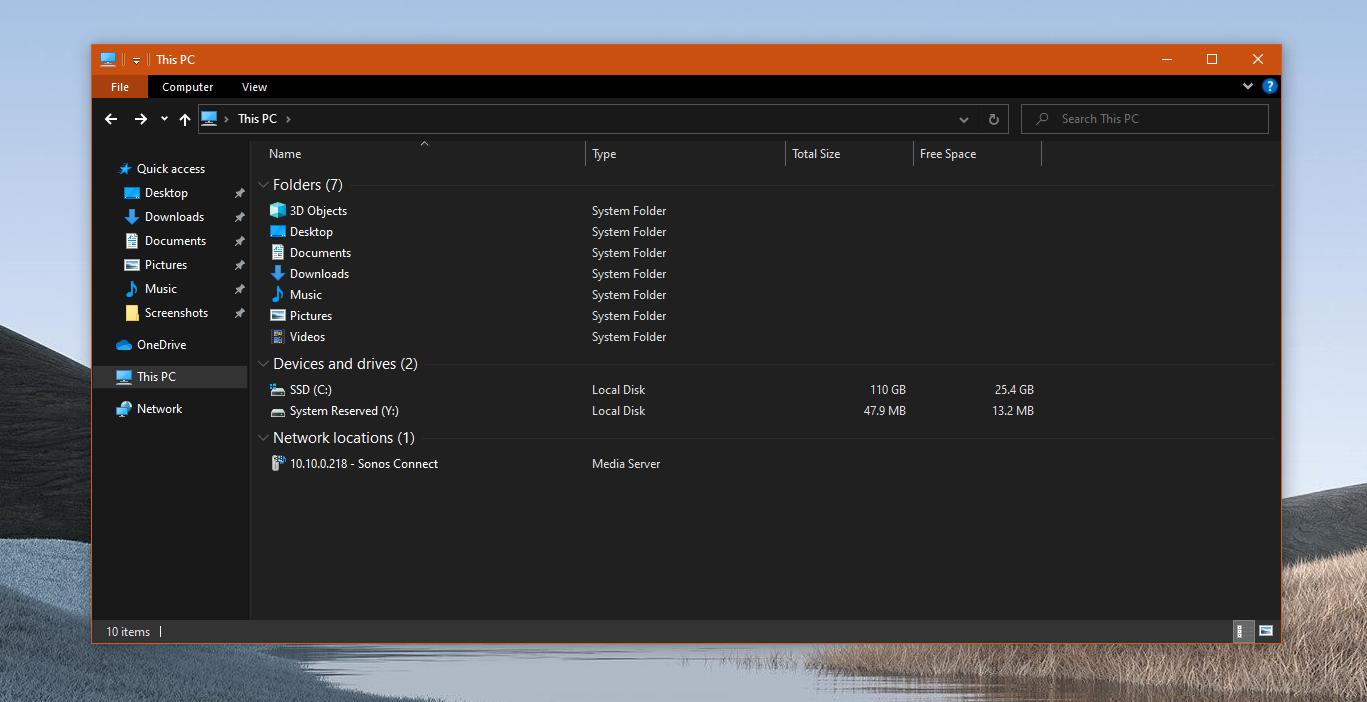Click the chevron before This PC in address bar
This screenshot has height=702, width=1367.
(x=227, y=119)
